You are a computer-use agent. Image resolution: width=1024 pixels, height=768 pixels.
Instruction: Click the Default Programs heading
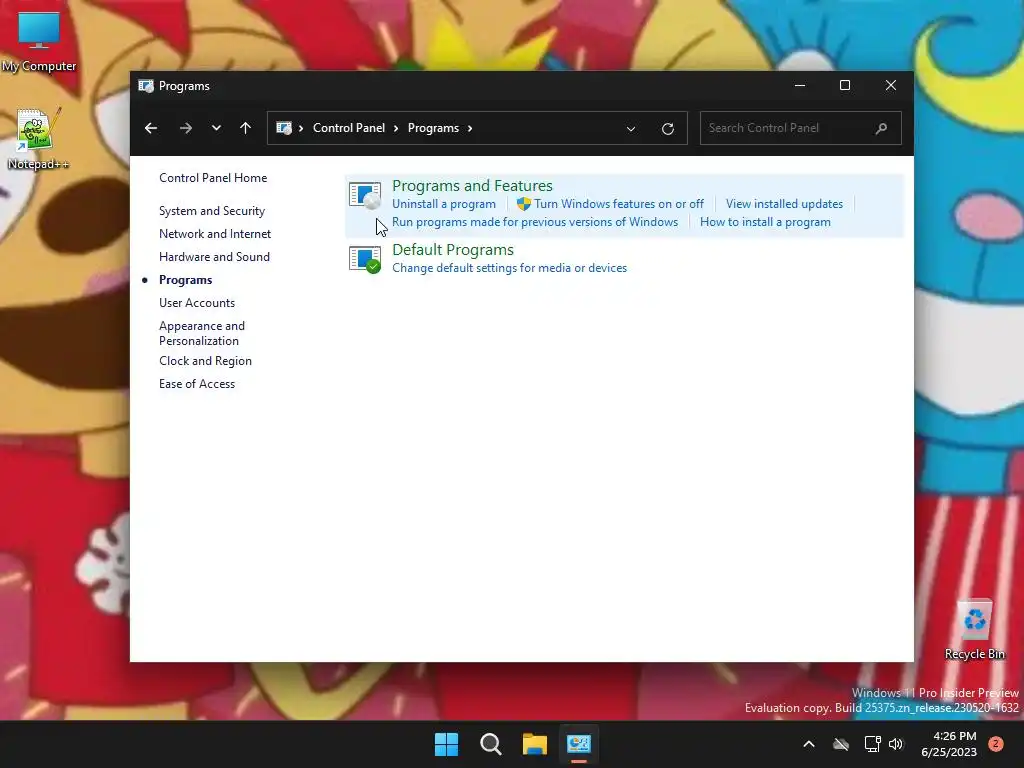click(x=453, y=249)
